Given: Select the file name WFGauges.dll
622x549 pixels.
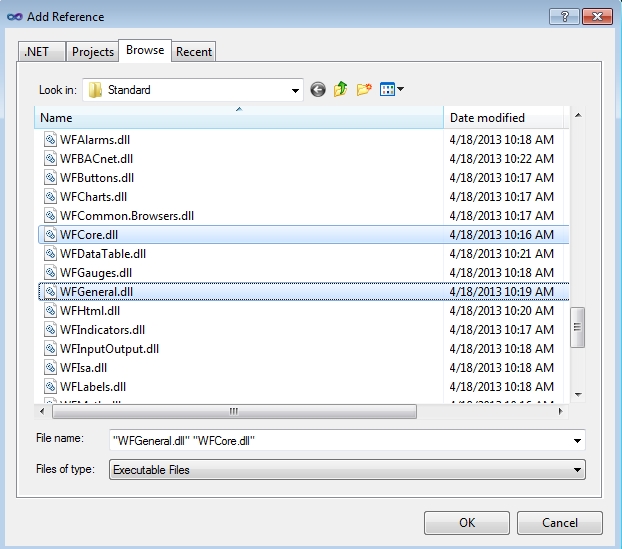Looking at the screenshot, I should tap(96, 273).
